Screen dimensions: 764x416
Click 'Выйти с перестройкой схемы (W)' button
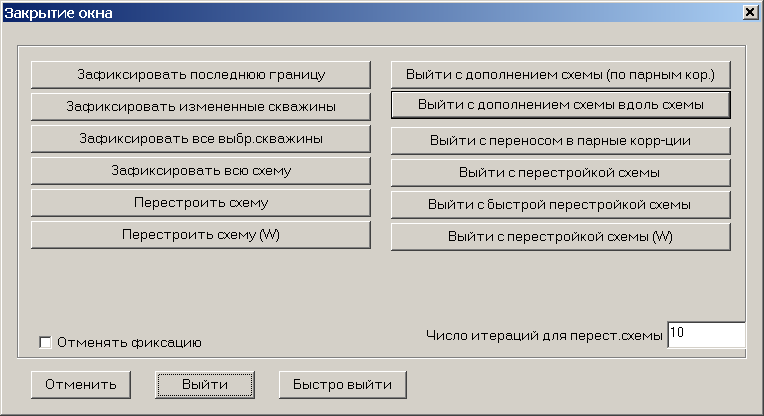click(x=560, y=237)
